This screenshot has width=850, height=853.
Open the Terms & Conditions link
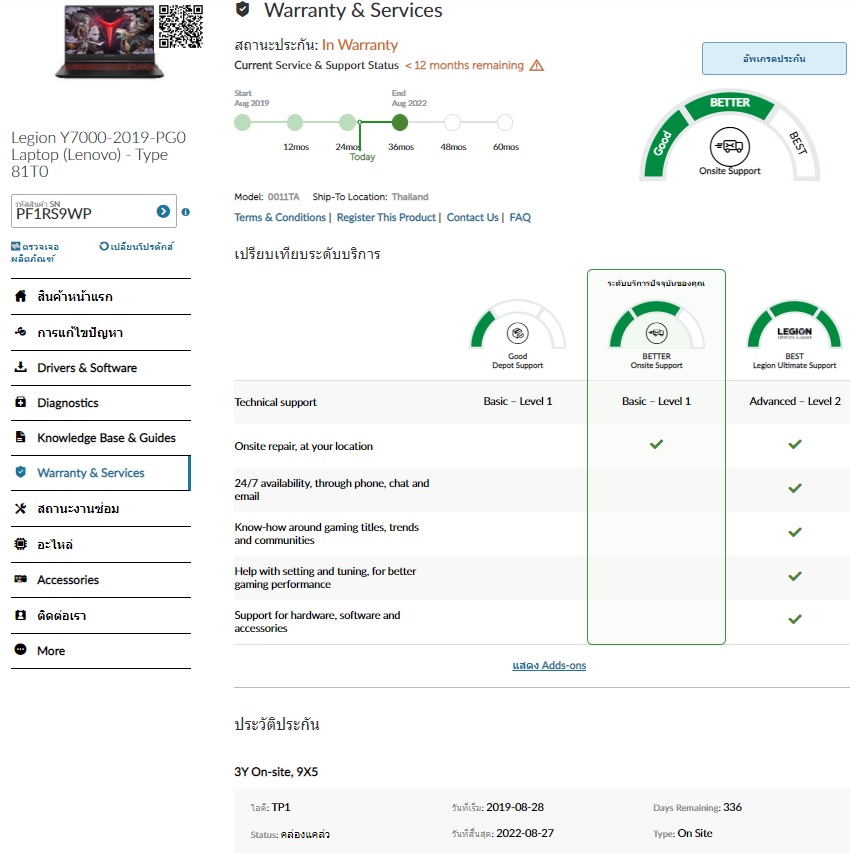280,218
